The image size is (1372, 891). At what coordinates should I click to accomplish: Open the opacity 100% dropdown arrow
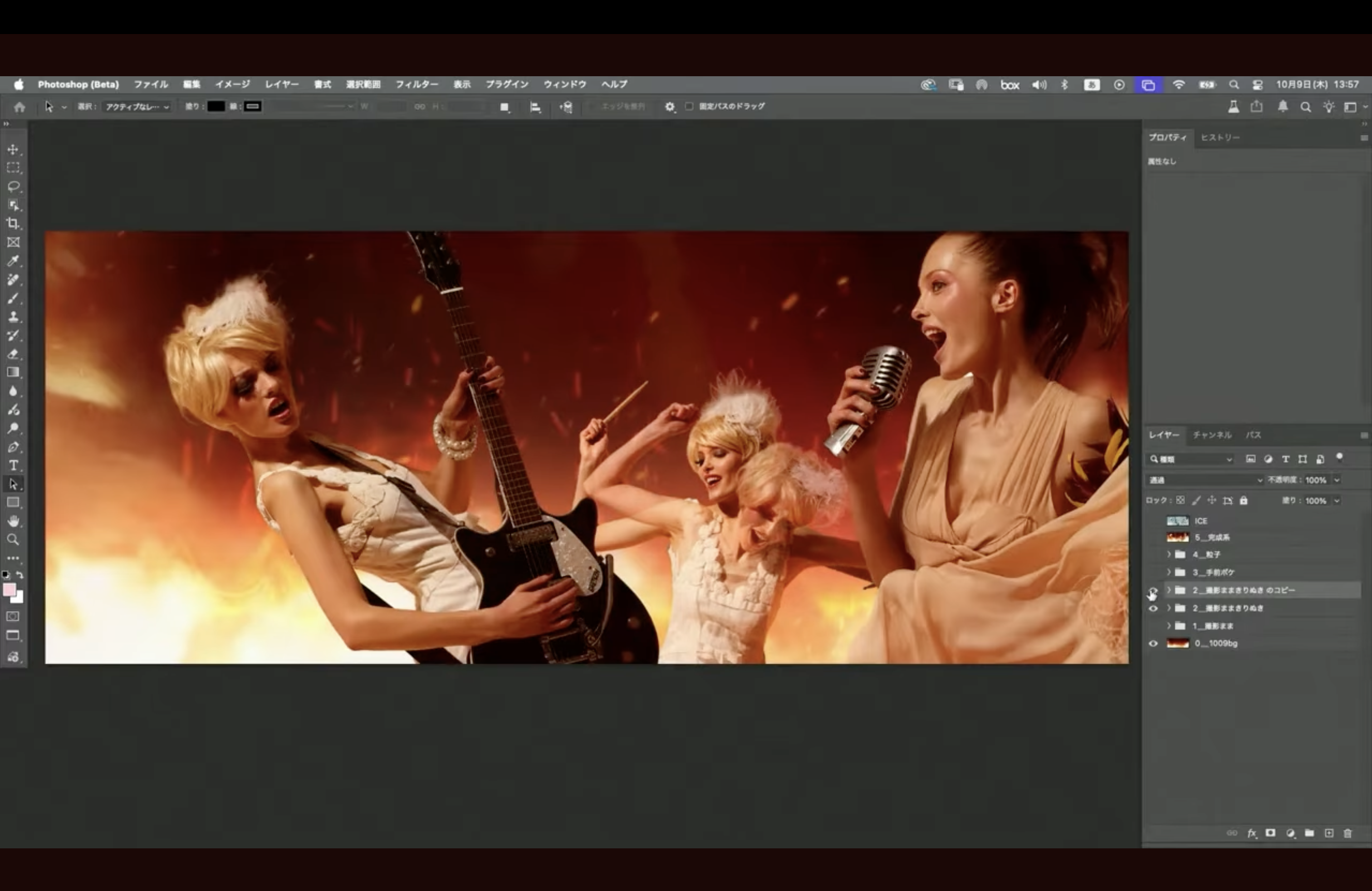click(x=1337, y=480)
